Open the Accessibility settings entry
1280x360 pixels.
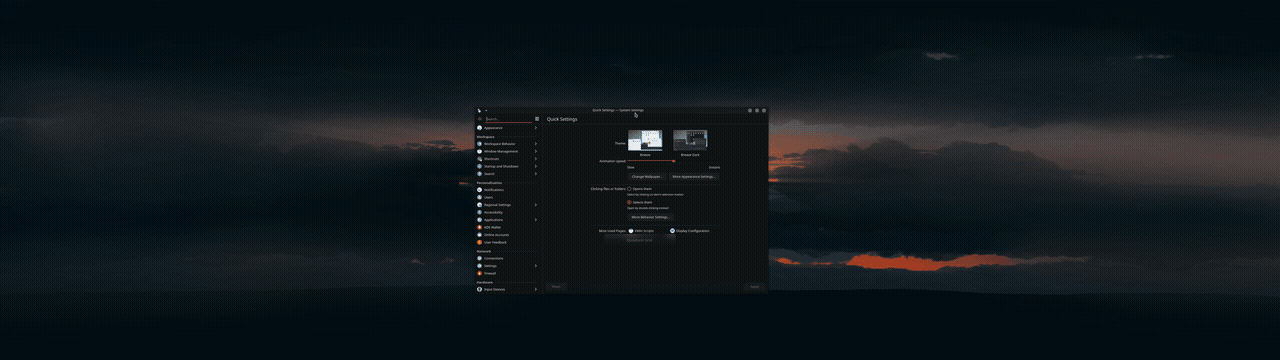click(x=508, y=212)
